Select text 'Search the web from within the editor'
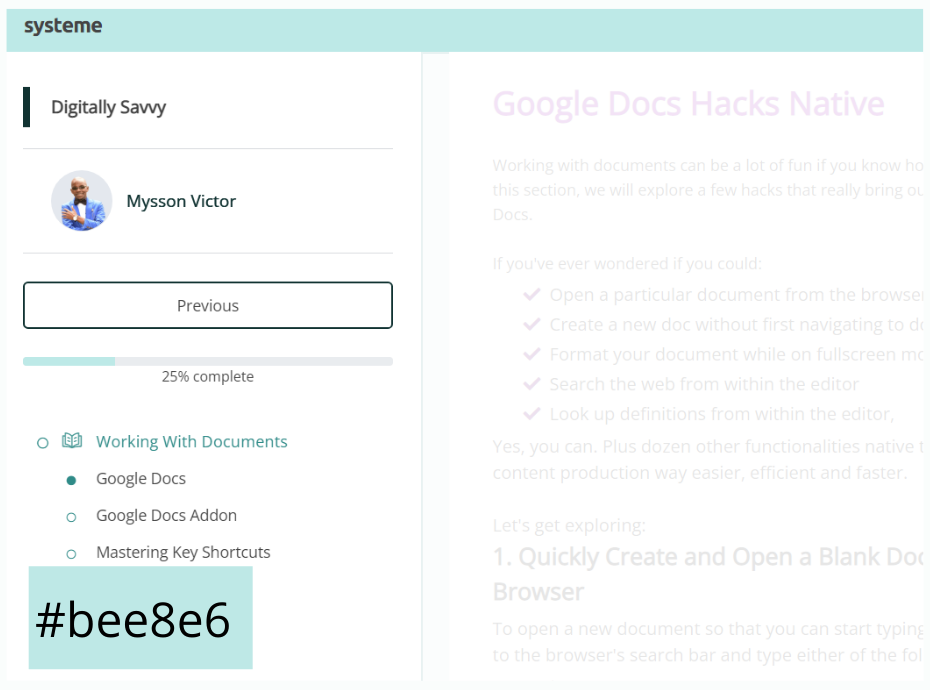The image size is (930, 690). [x=704, y=384]
